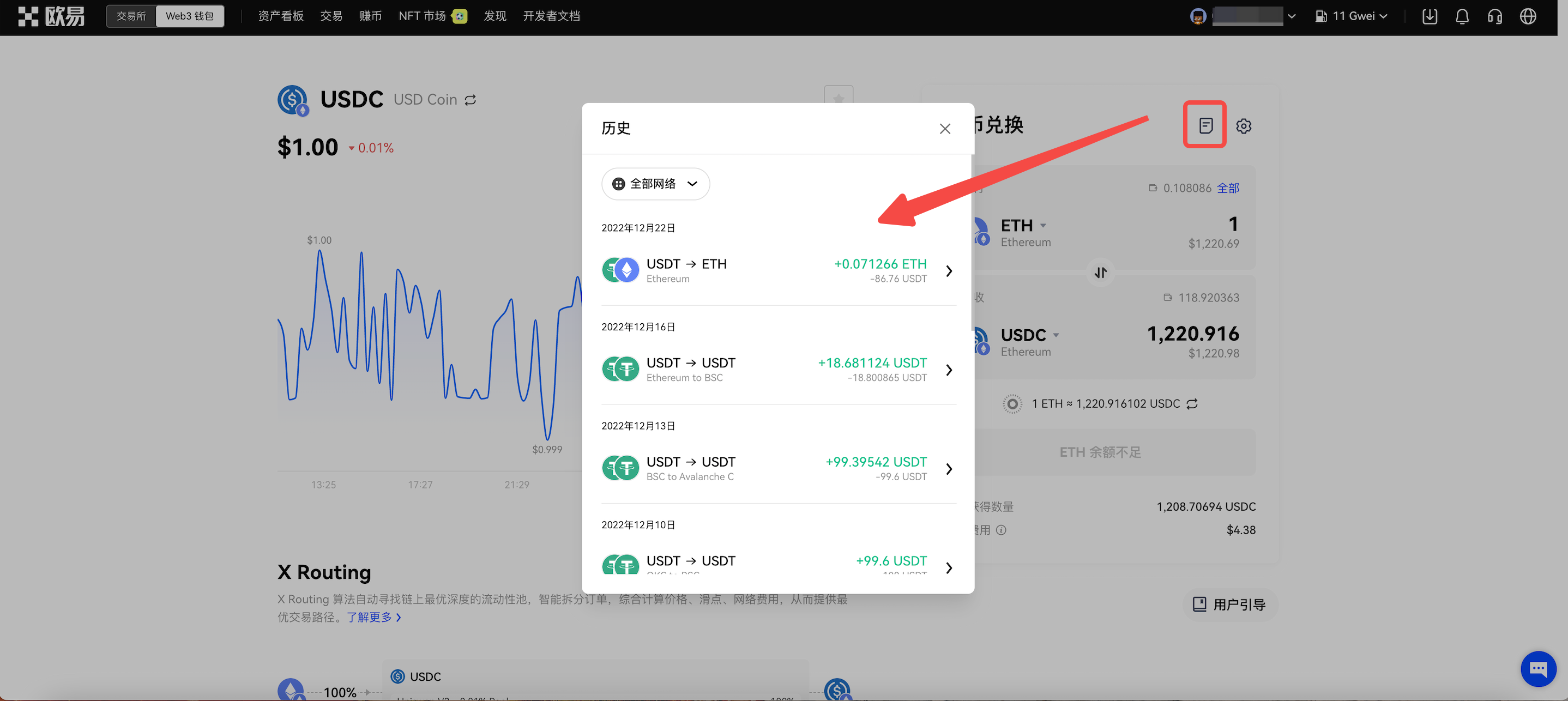Open customer support headset icon
The image size is (1568, 701).
pyautogui.click(x=1494, y=16)
